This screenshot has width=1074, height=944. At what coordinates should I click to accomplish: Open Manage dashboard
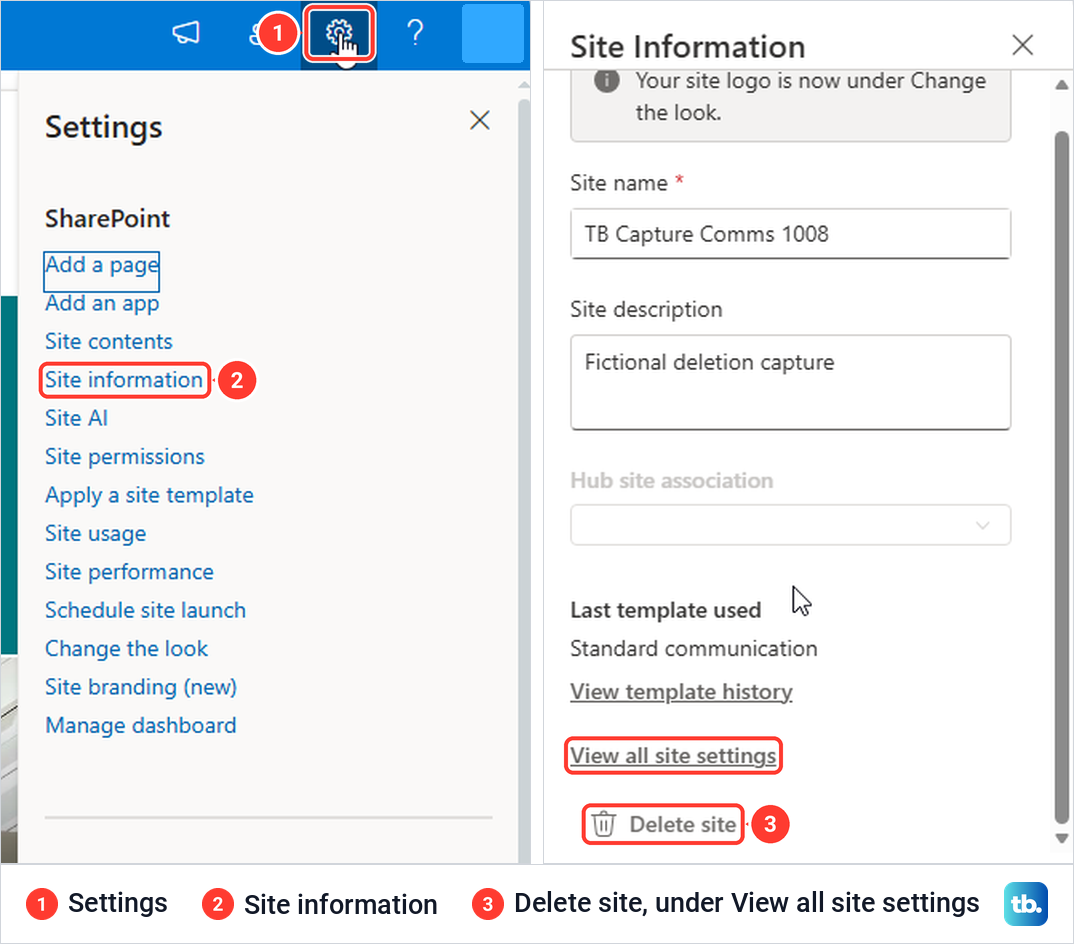(141, 725)
